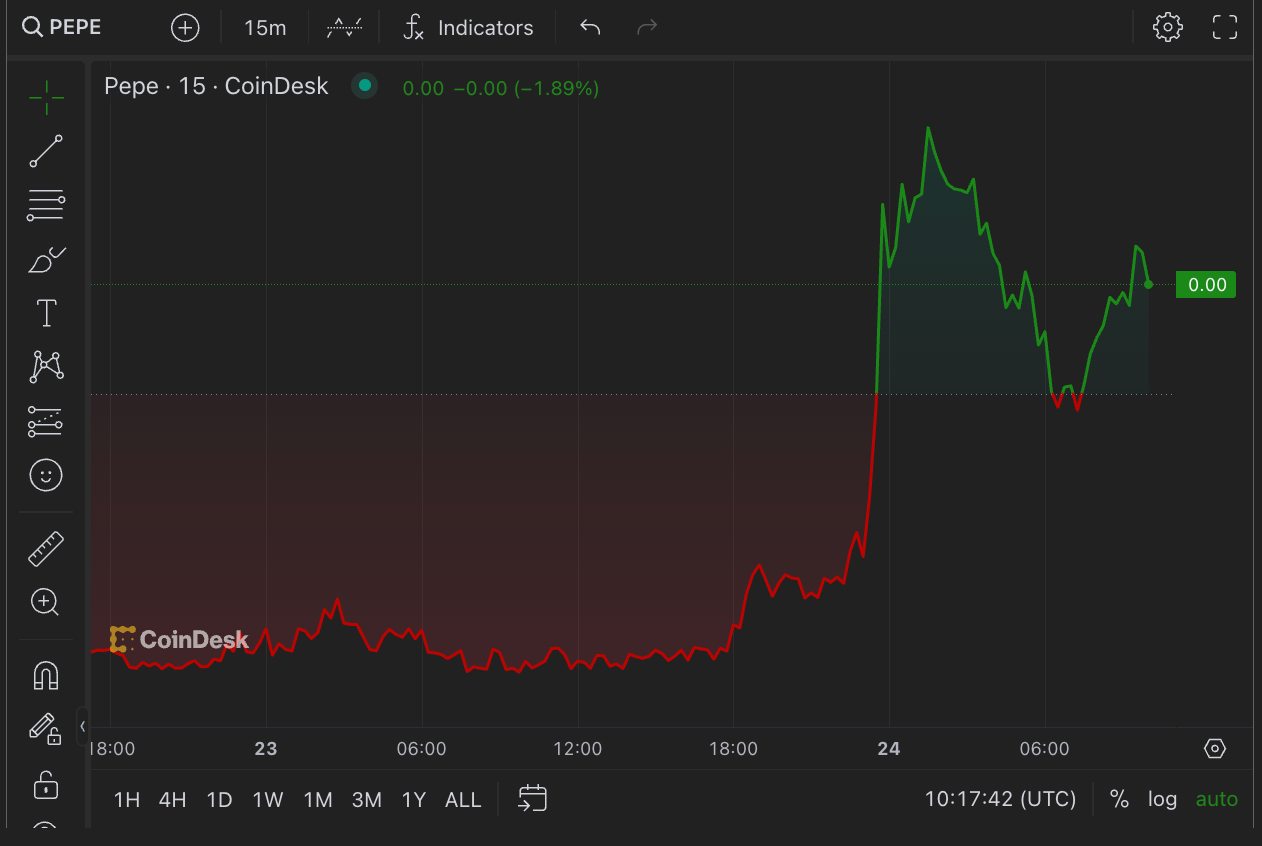Open the Indicators panel
Viewport: 1262px width, 846px height.
click(468, 27)
